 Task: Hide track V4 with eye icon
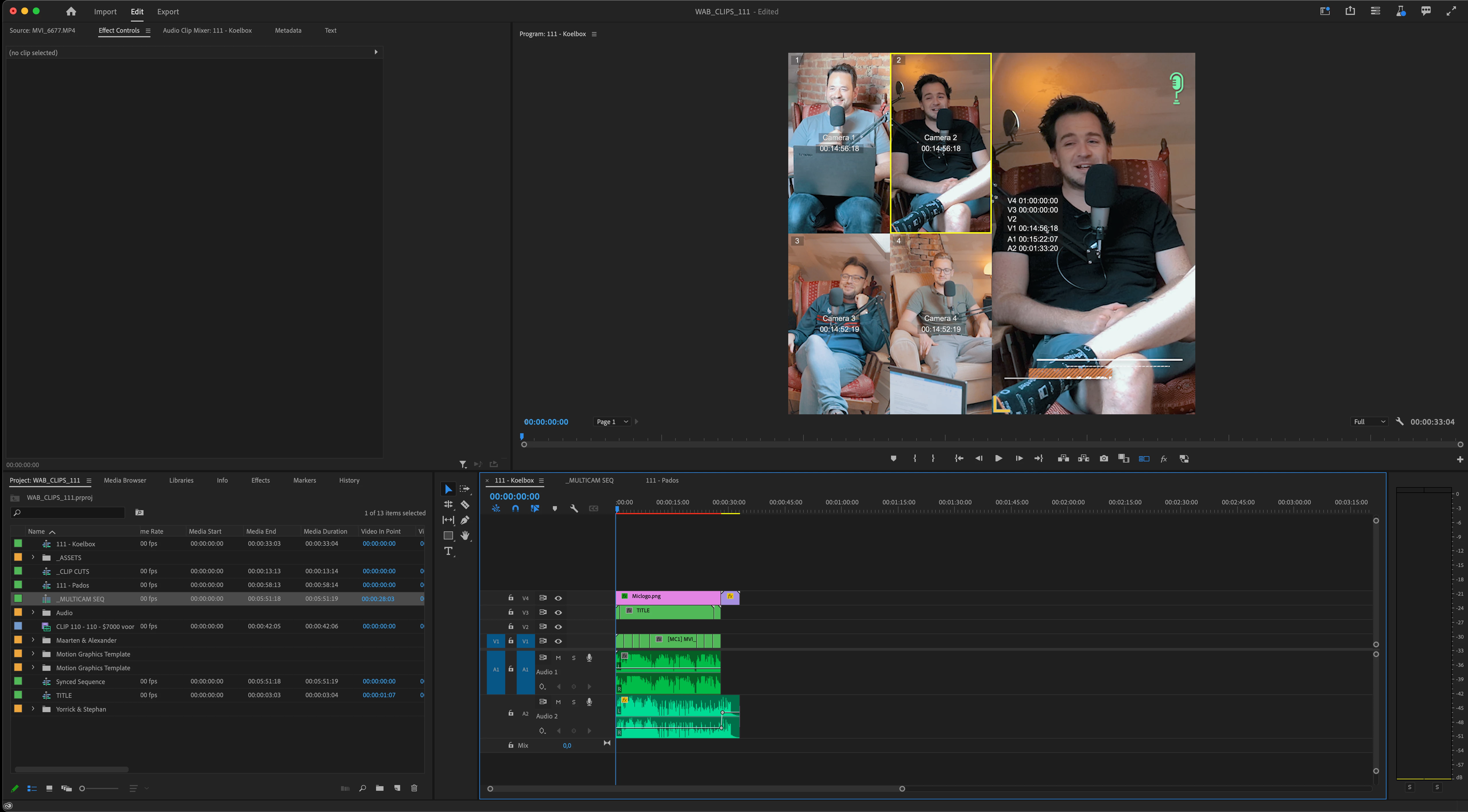tap(559, 598)
